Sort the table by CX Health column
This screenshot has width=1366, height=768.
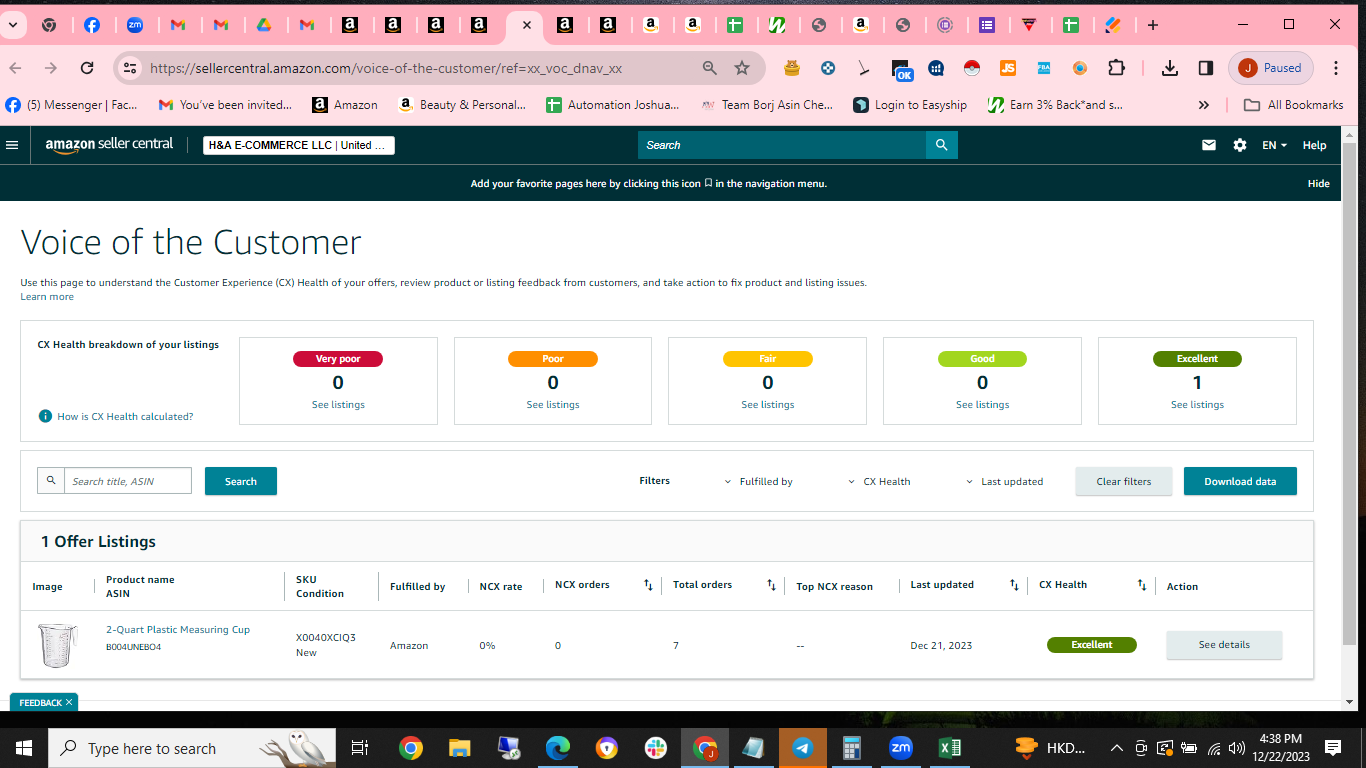point(1142,585)
